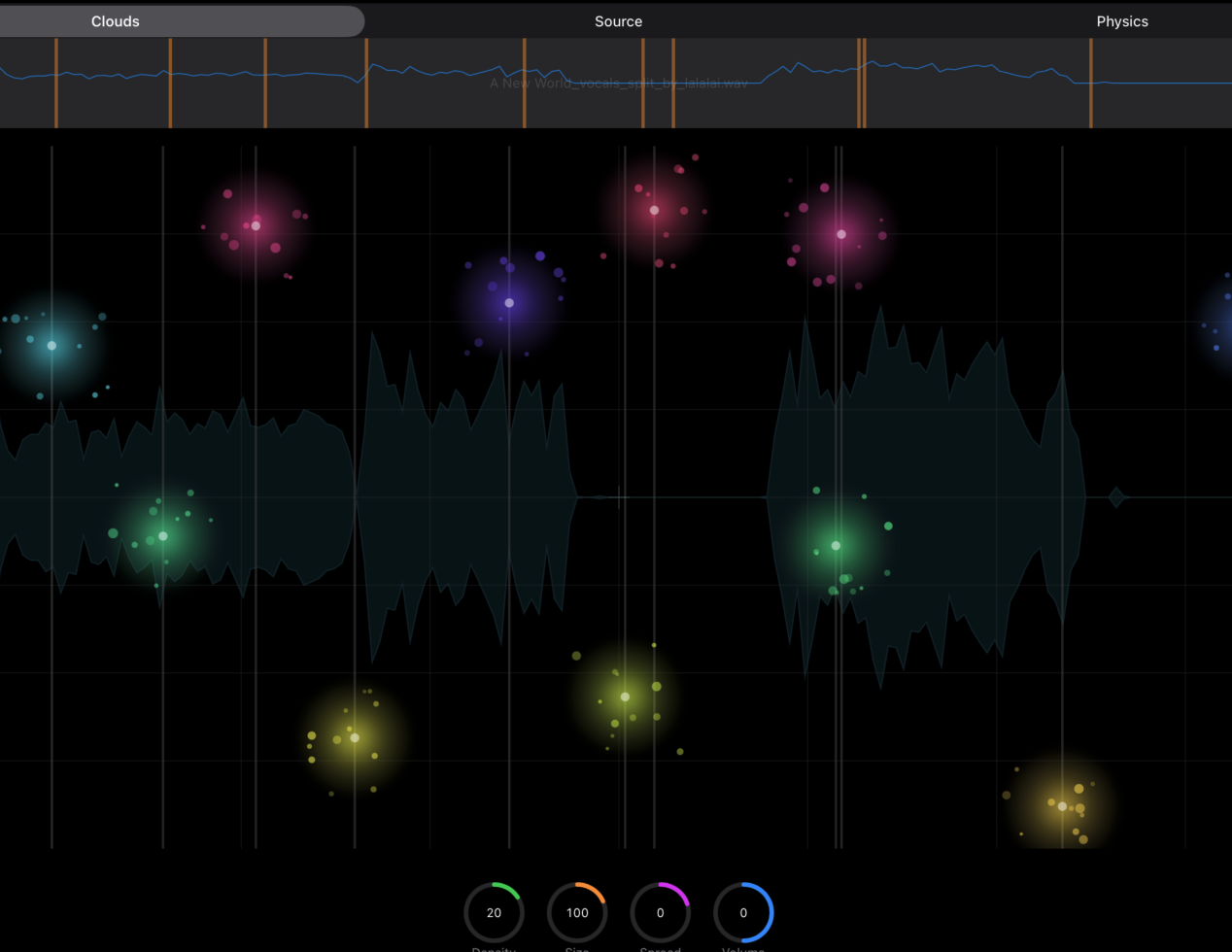Screen dimensions: 1232x952
Task: Select the lime cloud below the waveform center
Action: (x=625, y=697)
